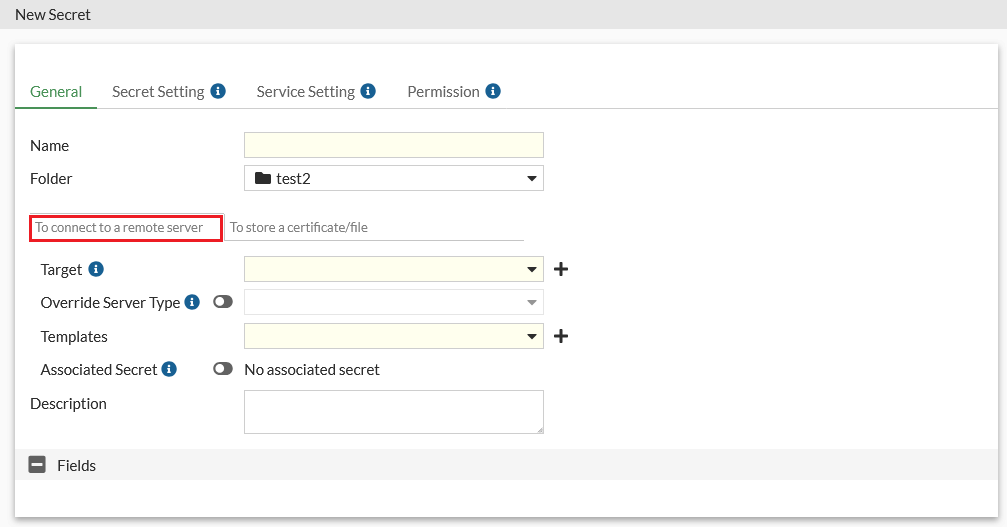Click into the Name input field
This screenshot has height=527, width=1007.
[394, 145]
